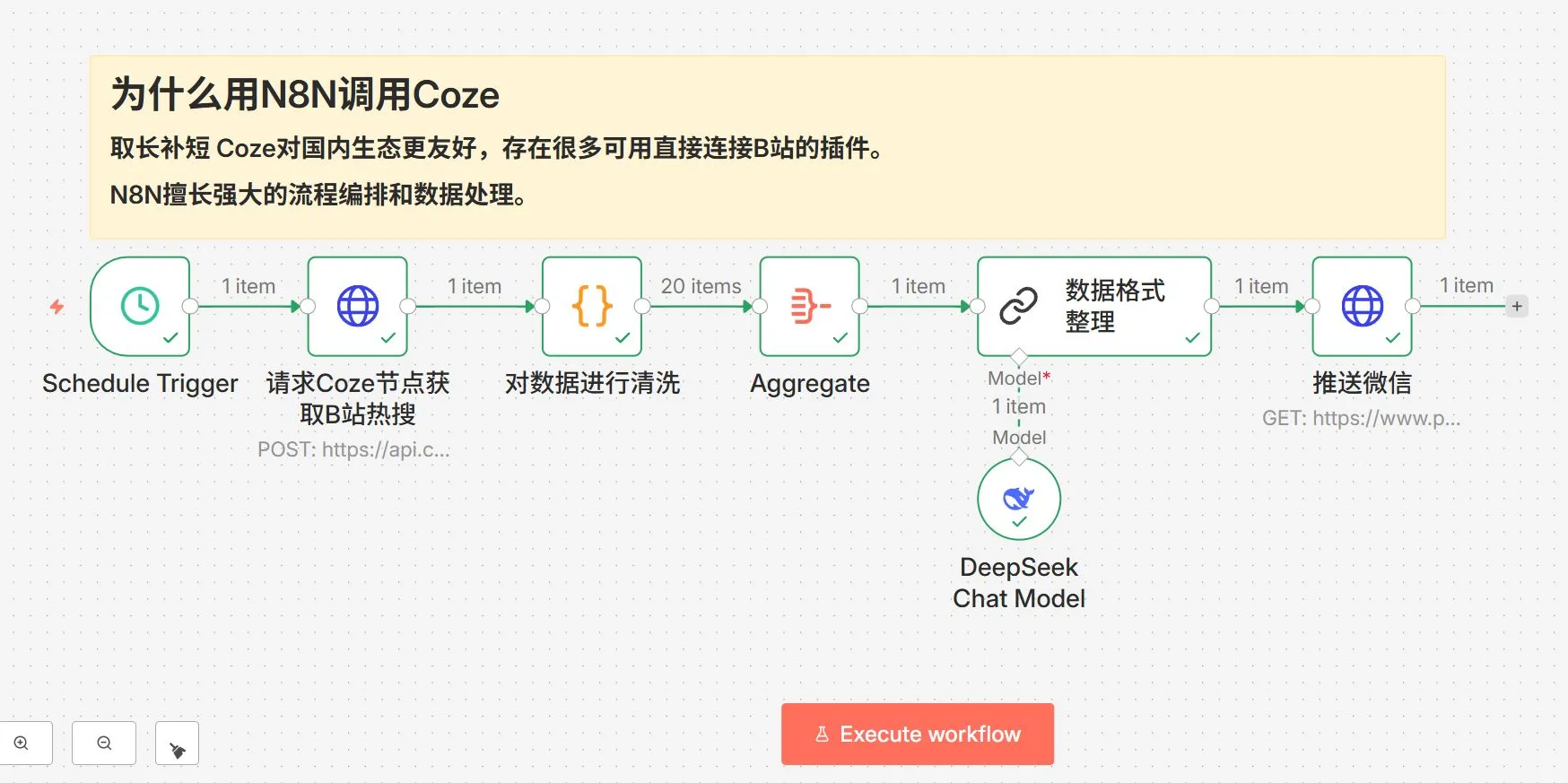This screenshot has height=783, width=1568.
Task: Click the 推送微信 node output connector dot
Action: (x=1412, y=307)
